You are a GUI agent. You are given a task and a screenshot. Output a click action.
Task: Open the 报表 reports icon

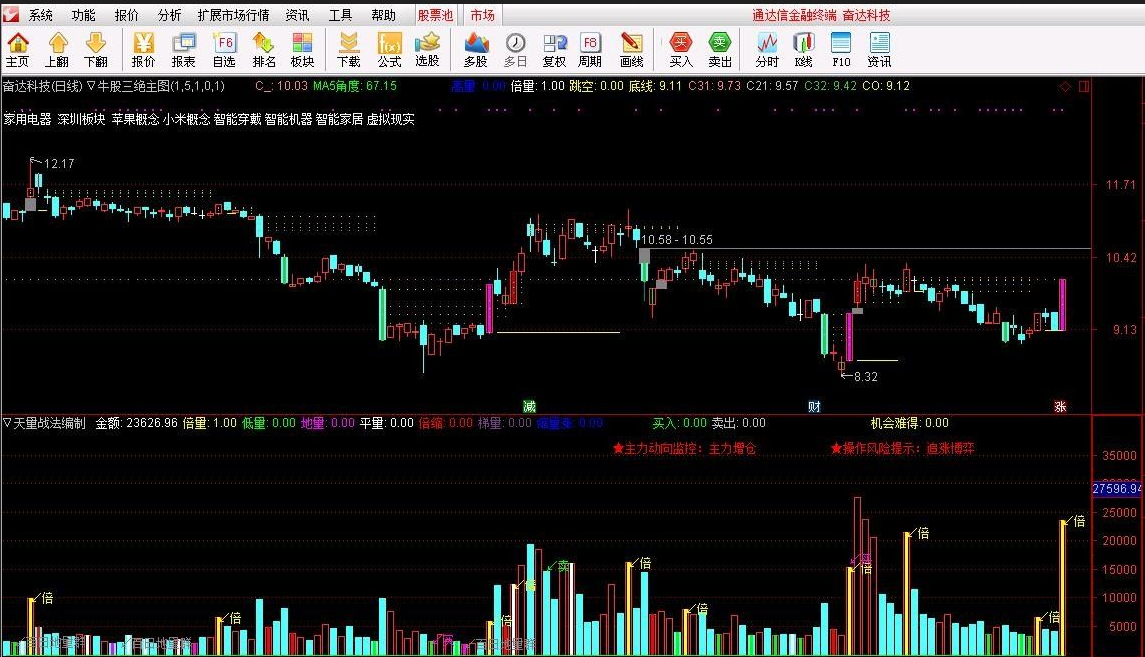coord(183,50)
